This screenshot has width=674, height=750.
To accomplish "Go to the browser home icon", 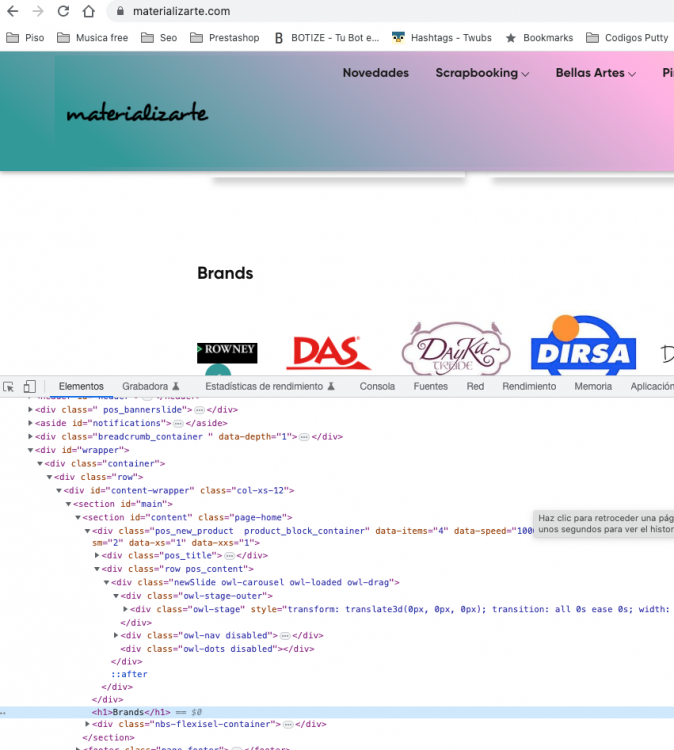I will point(88,11).
